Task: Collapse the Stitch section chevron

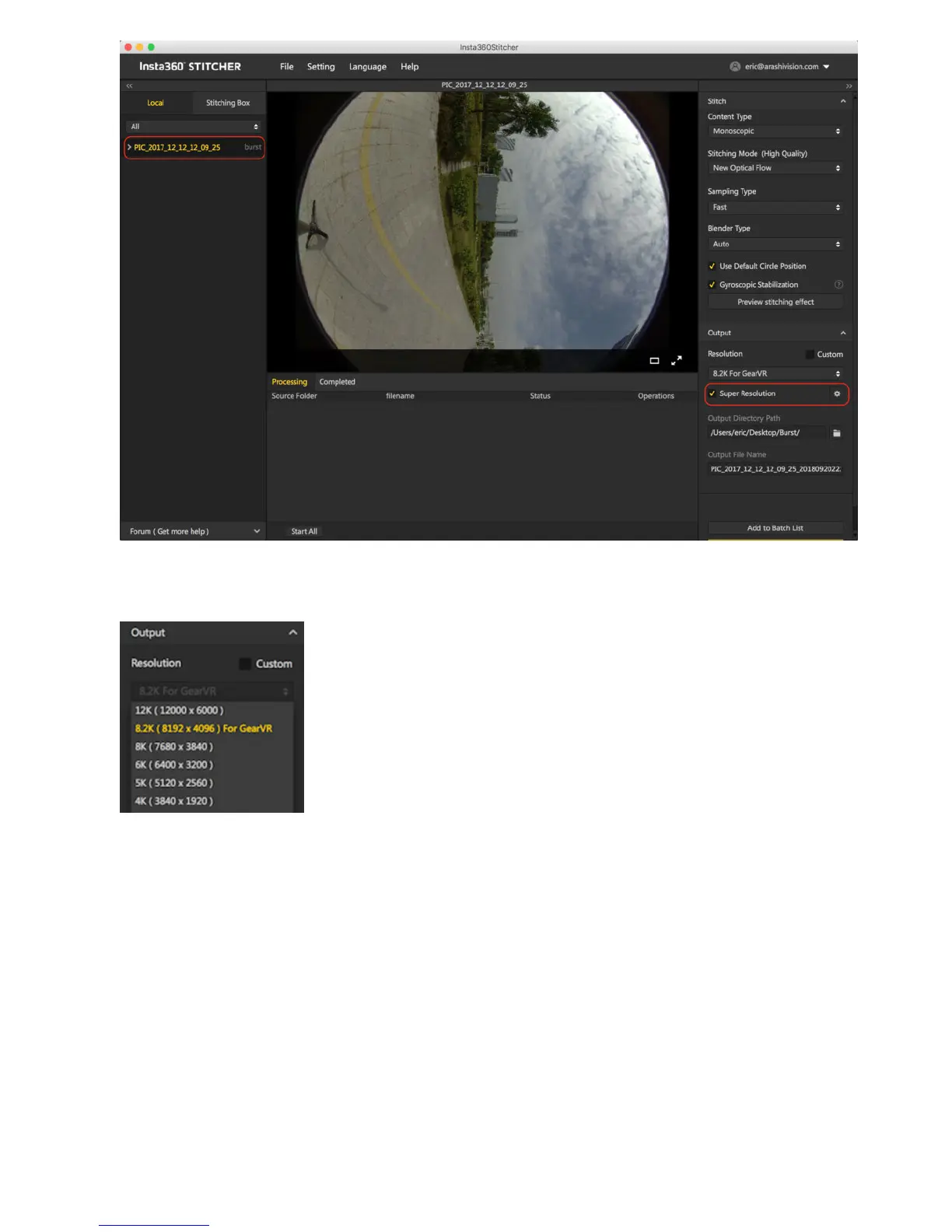Action: pos(843,101)
